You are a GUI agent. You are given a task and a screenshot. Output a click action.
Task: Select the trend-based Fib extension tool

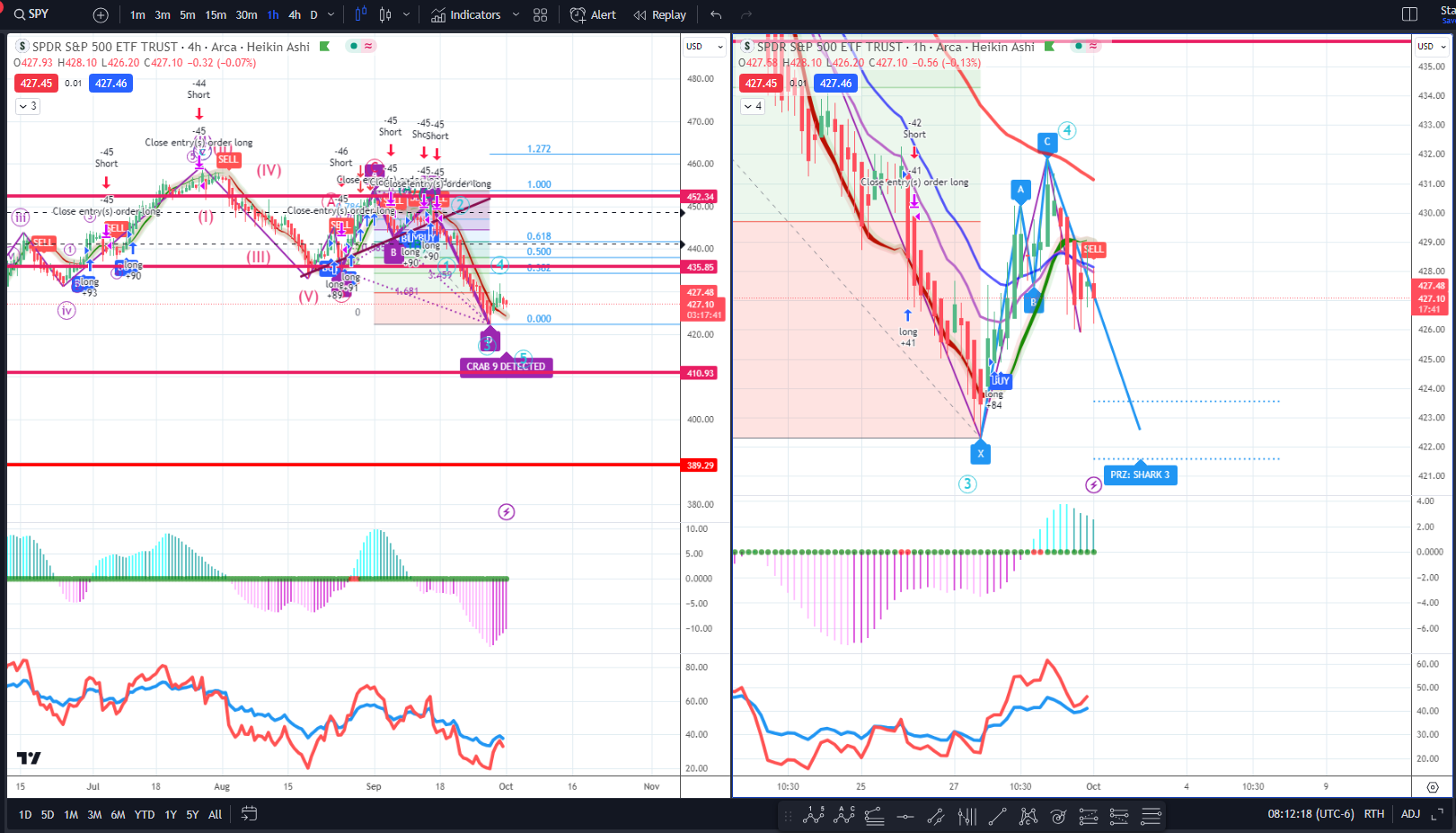(1089, 816)
